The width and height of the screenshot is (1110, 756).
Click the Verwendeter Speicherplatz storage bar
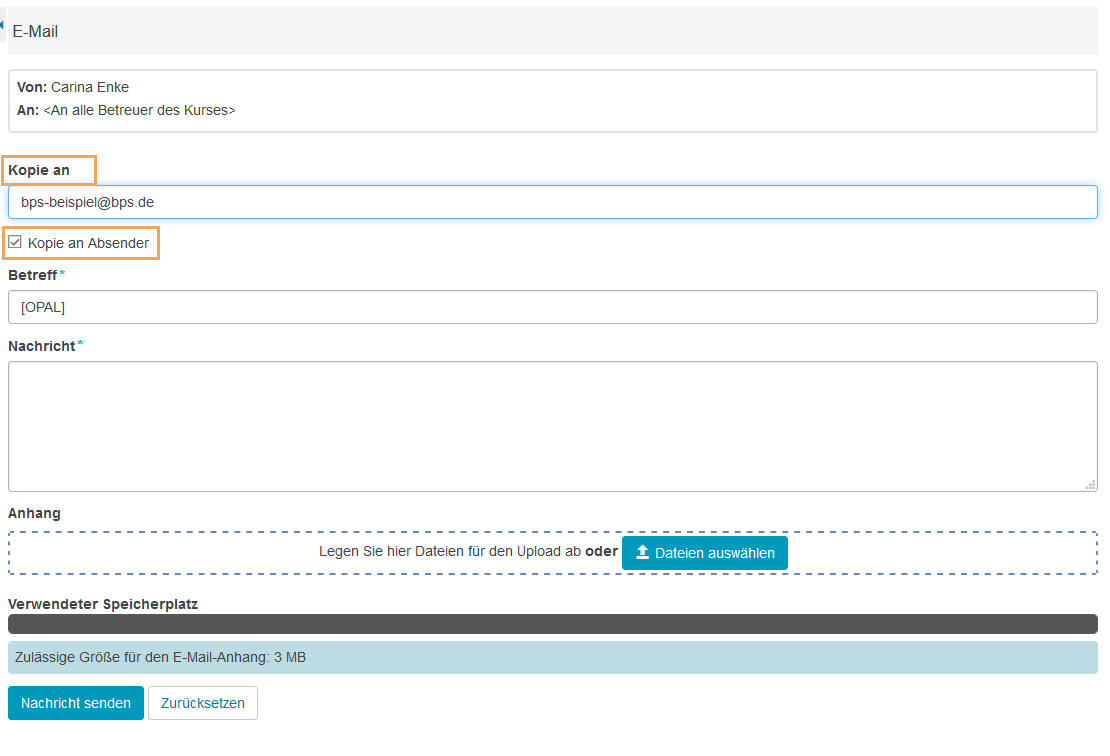(x=552, y=624)
